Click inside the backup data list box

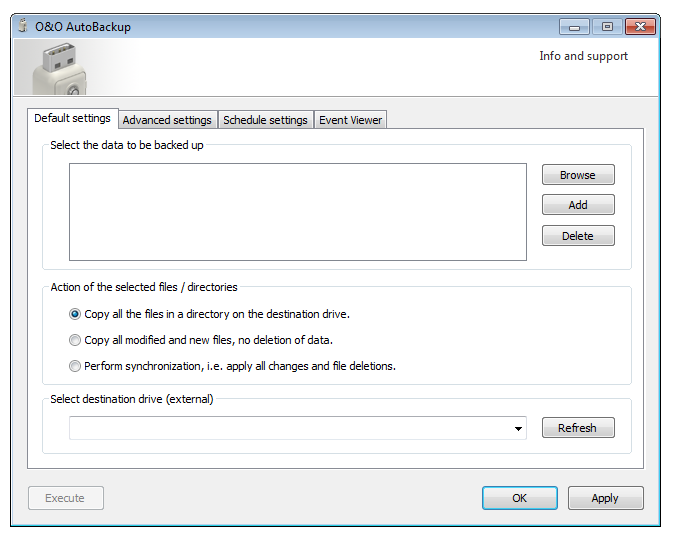(298, 212)
